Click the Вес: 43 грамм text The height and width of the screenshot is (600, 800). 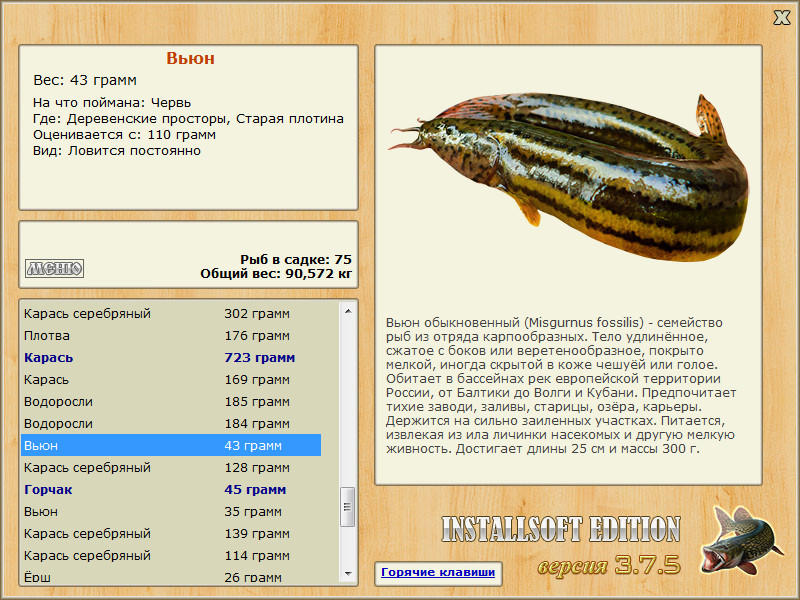pyautogui.click(x=85, y=80)
